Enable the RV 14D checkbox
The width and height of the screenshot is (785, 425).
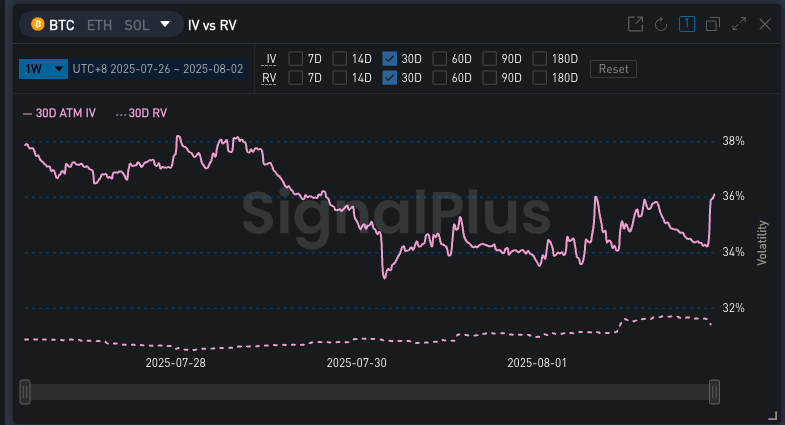coord(339,78)
